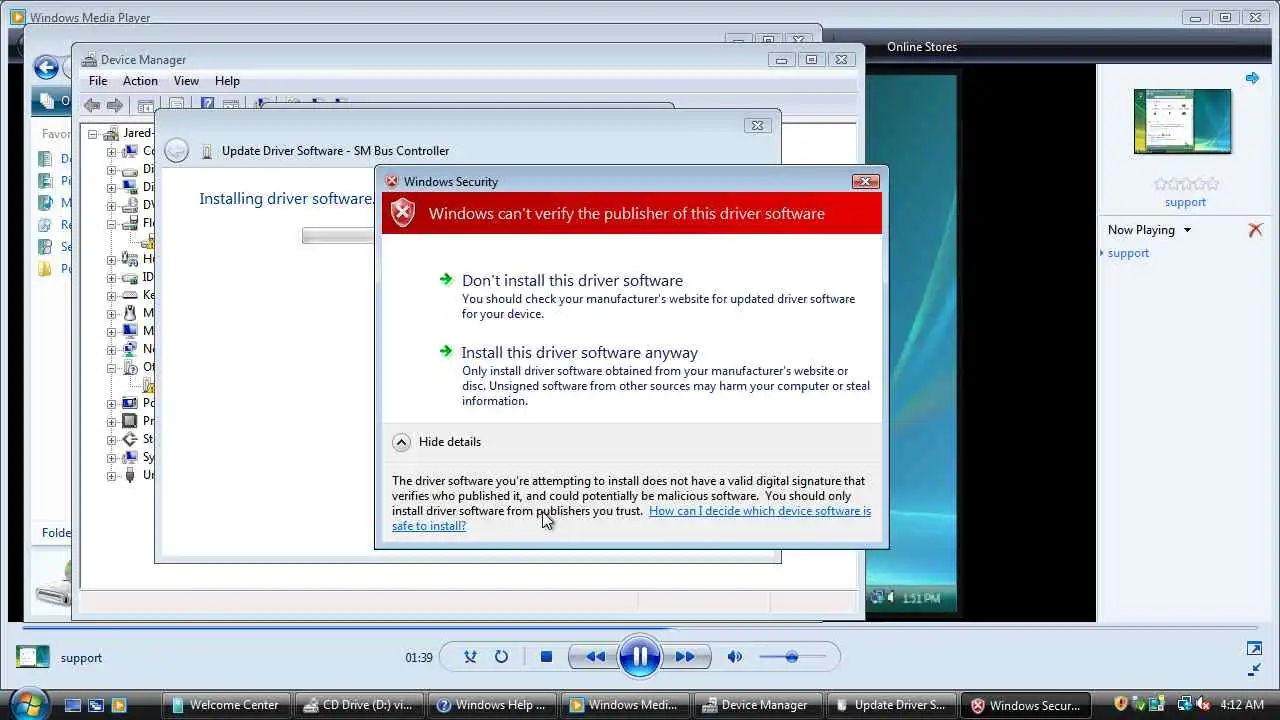The height and width of the screenshot is (720, 1280).
Task: Expand the keyboard category in Device Manager
Action: pyautogui.click(x=112, y=296)
